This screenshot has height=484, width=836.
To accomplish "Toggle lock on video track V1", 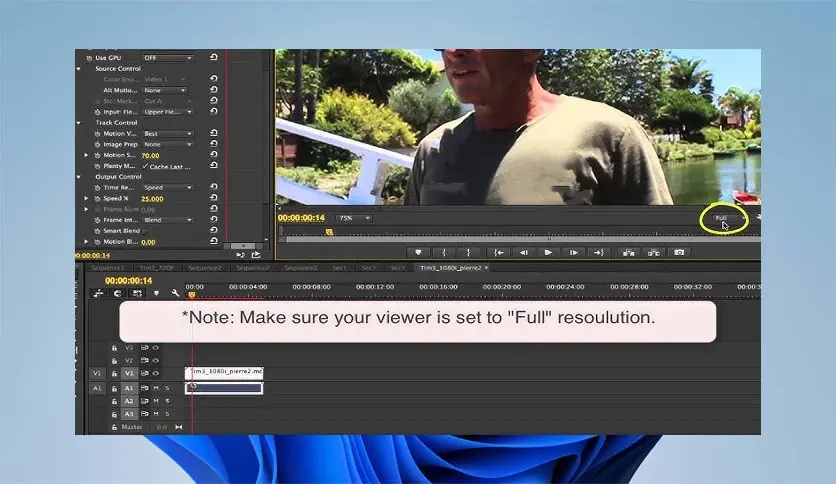I will (x=114, y=373).
